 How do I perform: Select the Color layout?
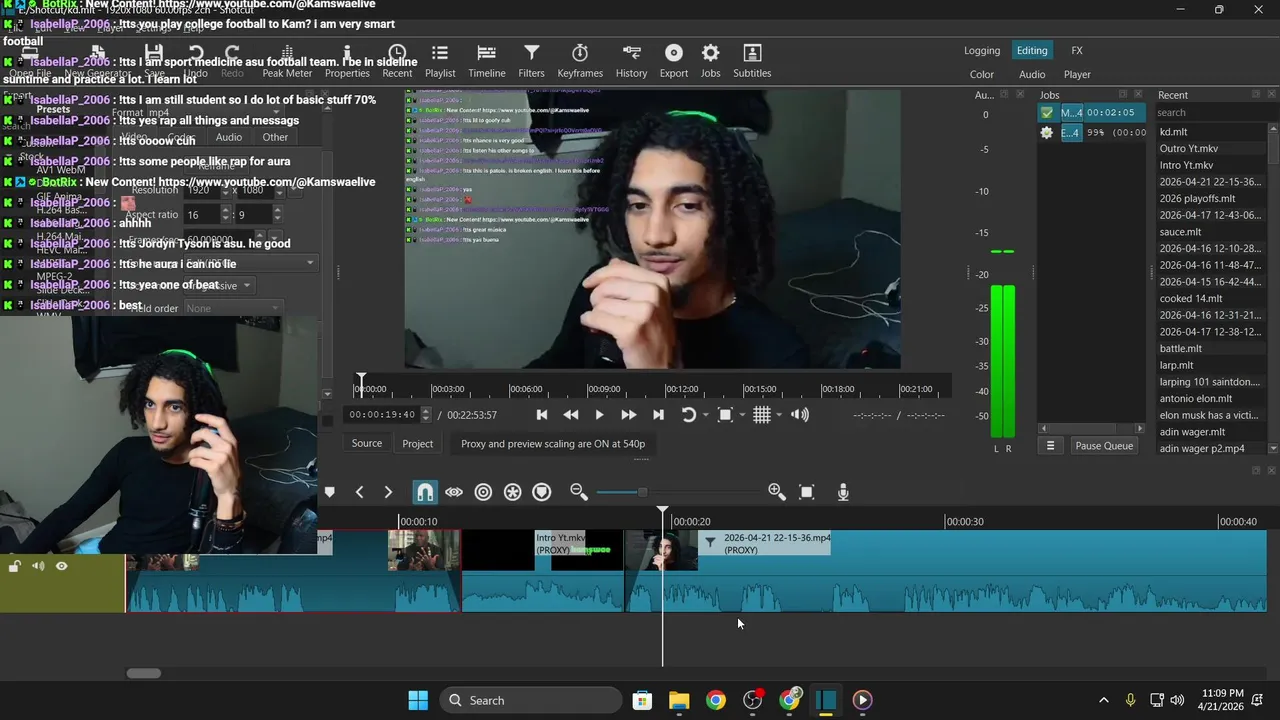coord(982,74)
